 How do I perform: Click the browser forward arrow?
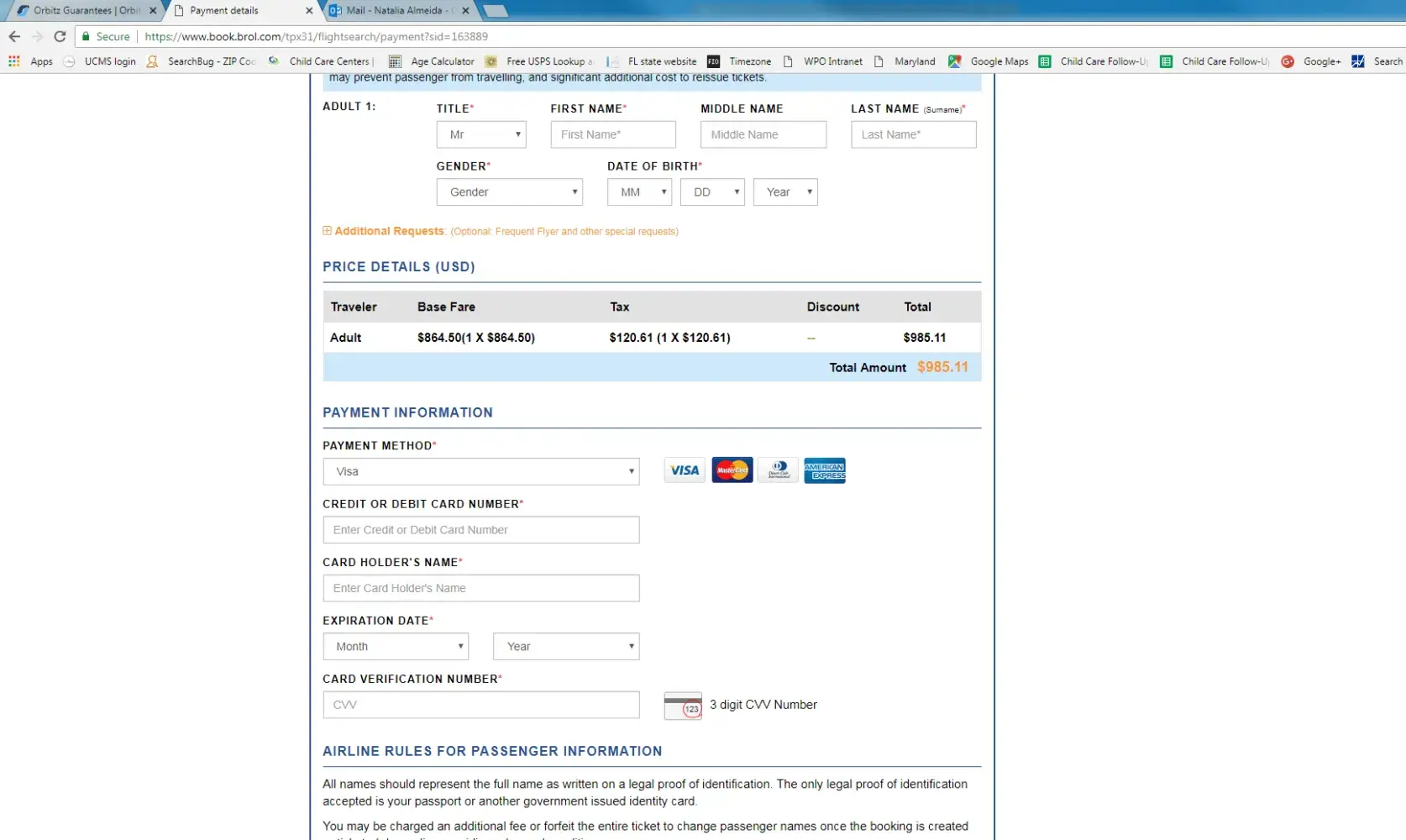[x=37, y=36]
